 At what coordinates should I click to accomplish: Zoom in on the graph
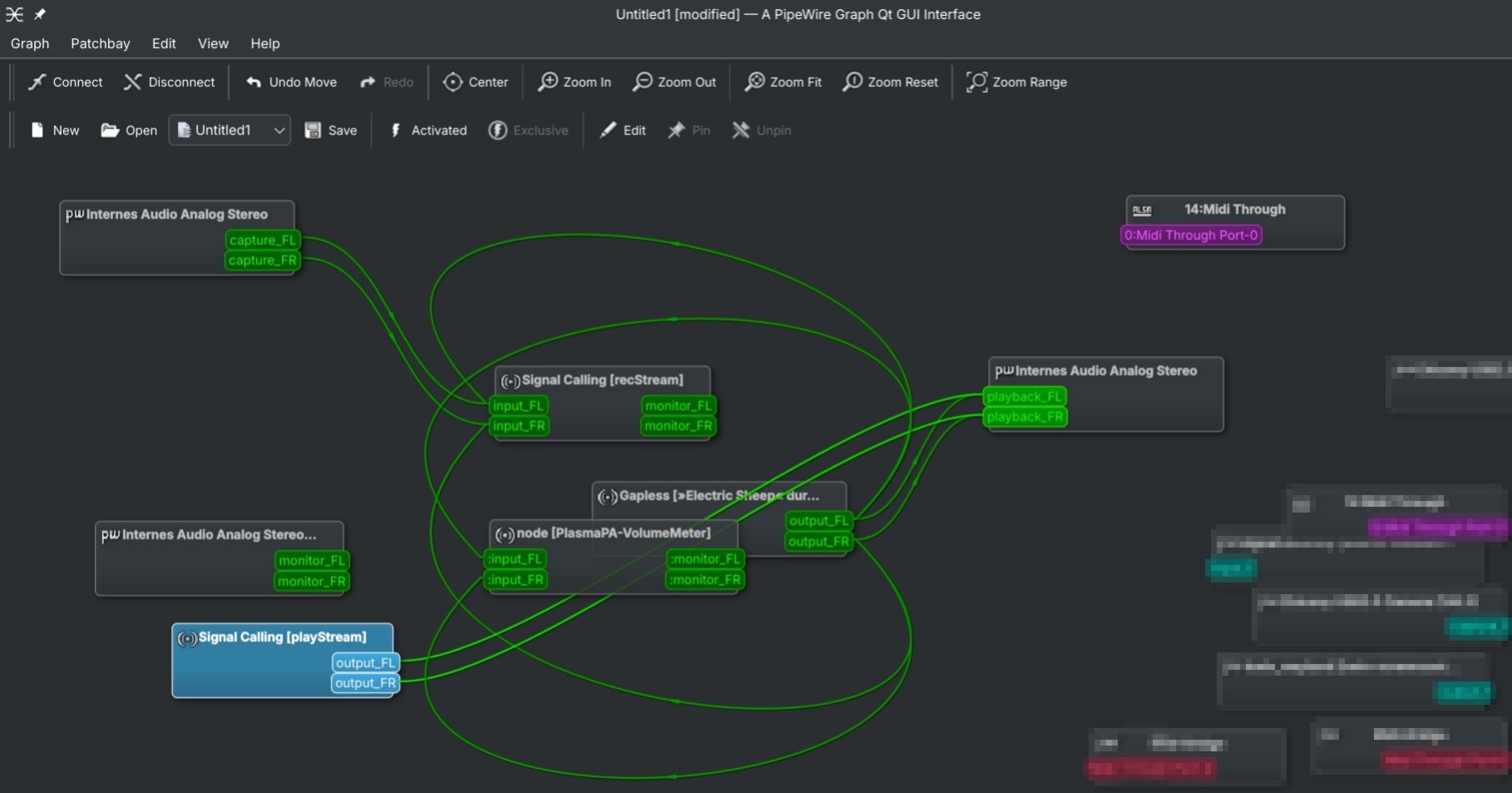pyautogui.click(x=575, y=82)
